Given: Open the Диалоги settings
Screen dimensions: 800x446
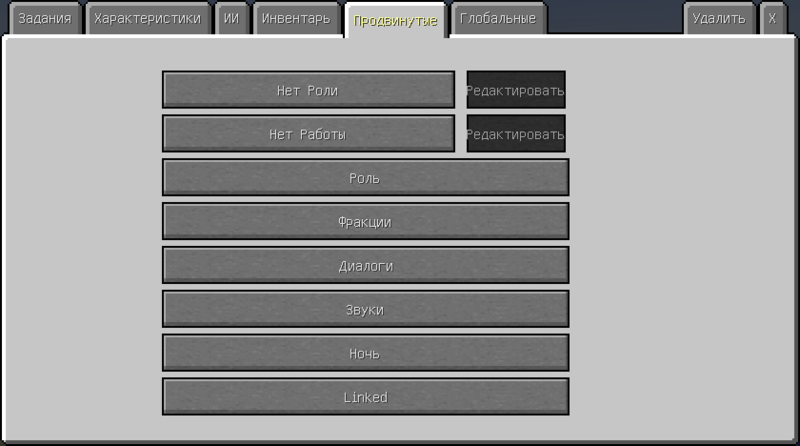Looking at the screenshot, I should pos(365,266).
